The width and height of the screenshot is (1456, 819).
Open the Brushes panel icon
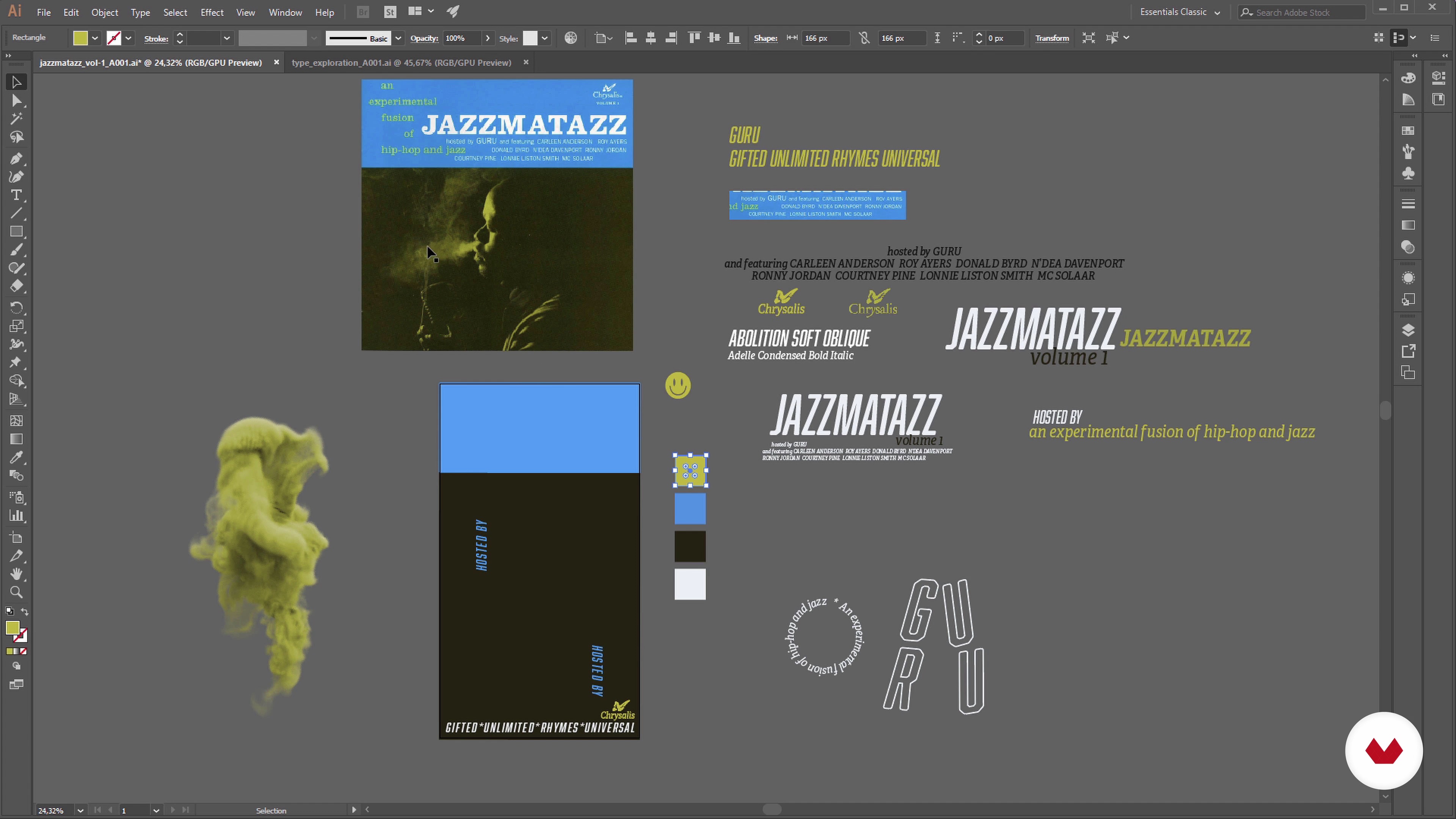pos(1408,152)
